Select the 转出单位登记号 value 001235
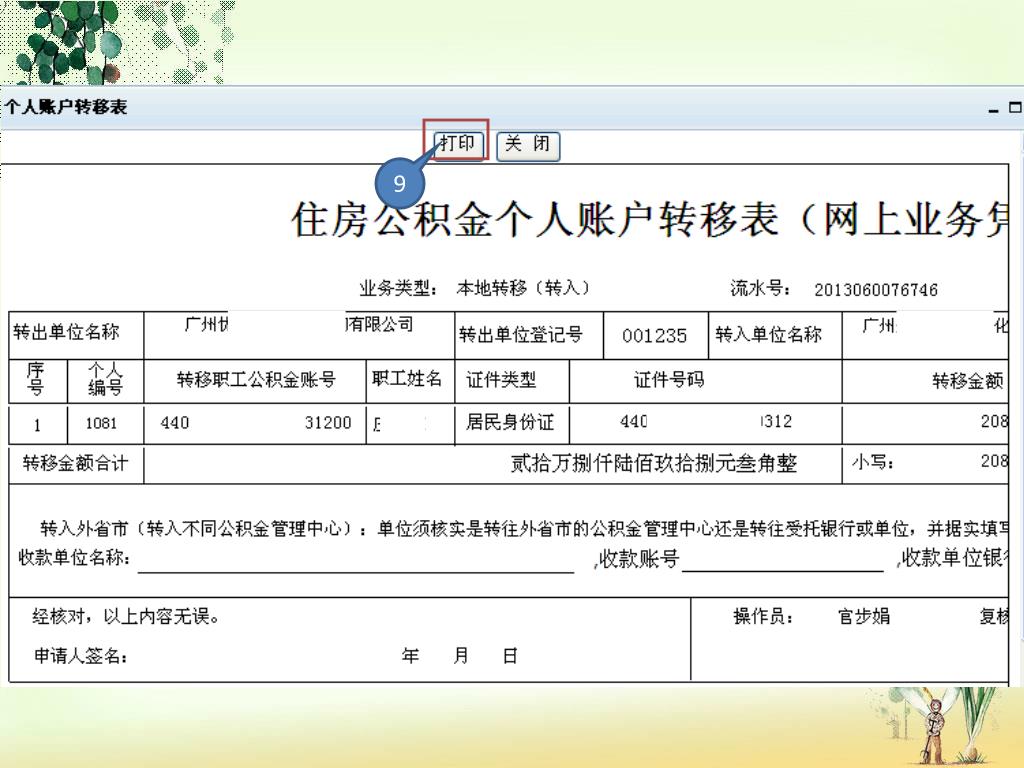The width and height of the screenshot is (1024, 768). click(654, 336)
